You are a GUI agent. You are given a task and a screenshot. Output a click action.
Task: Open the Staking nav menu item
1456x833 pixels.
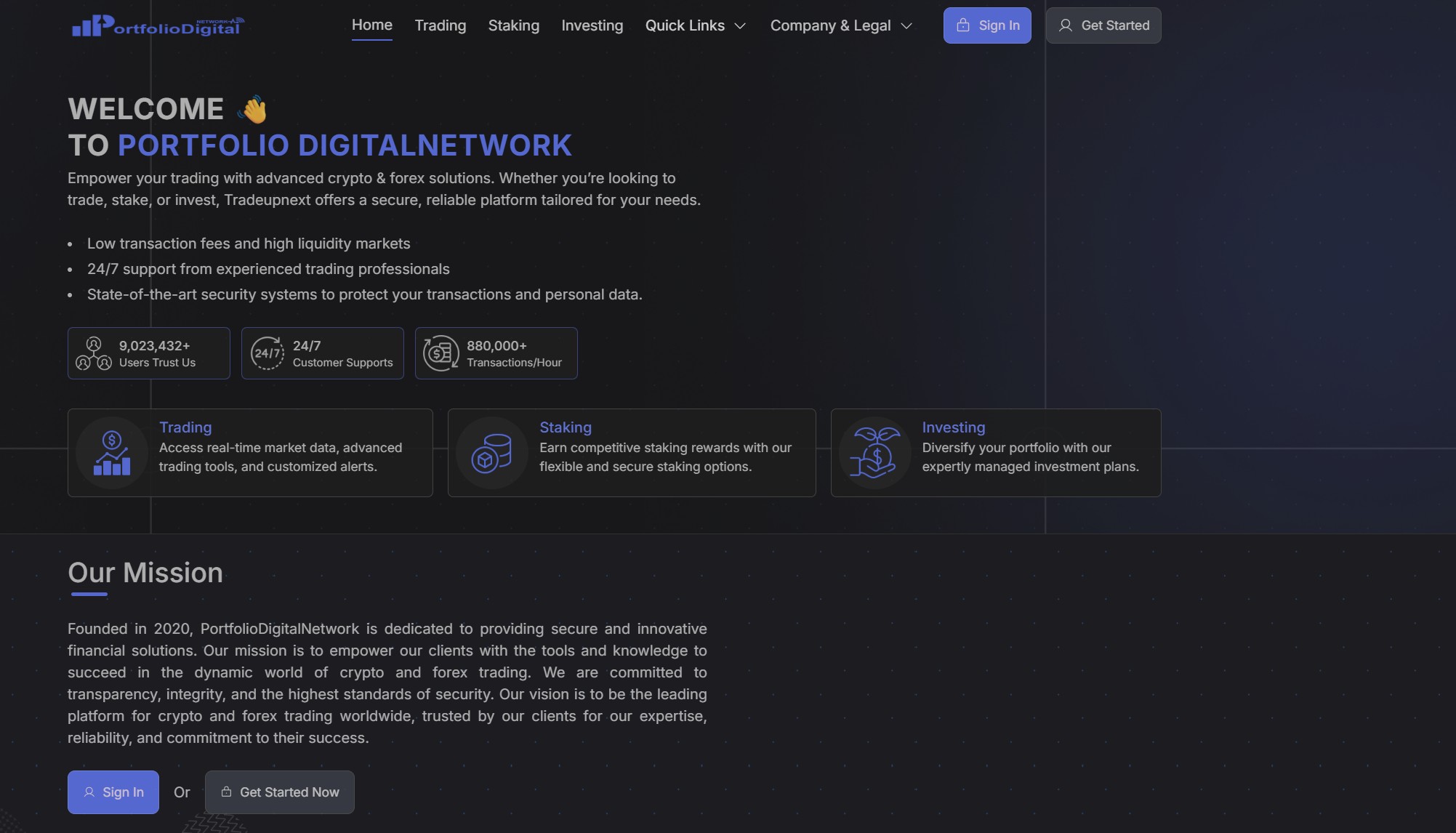tap(514, 25)
